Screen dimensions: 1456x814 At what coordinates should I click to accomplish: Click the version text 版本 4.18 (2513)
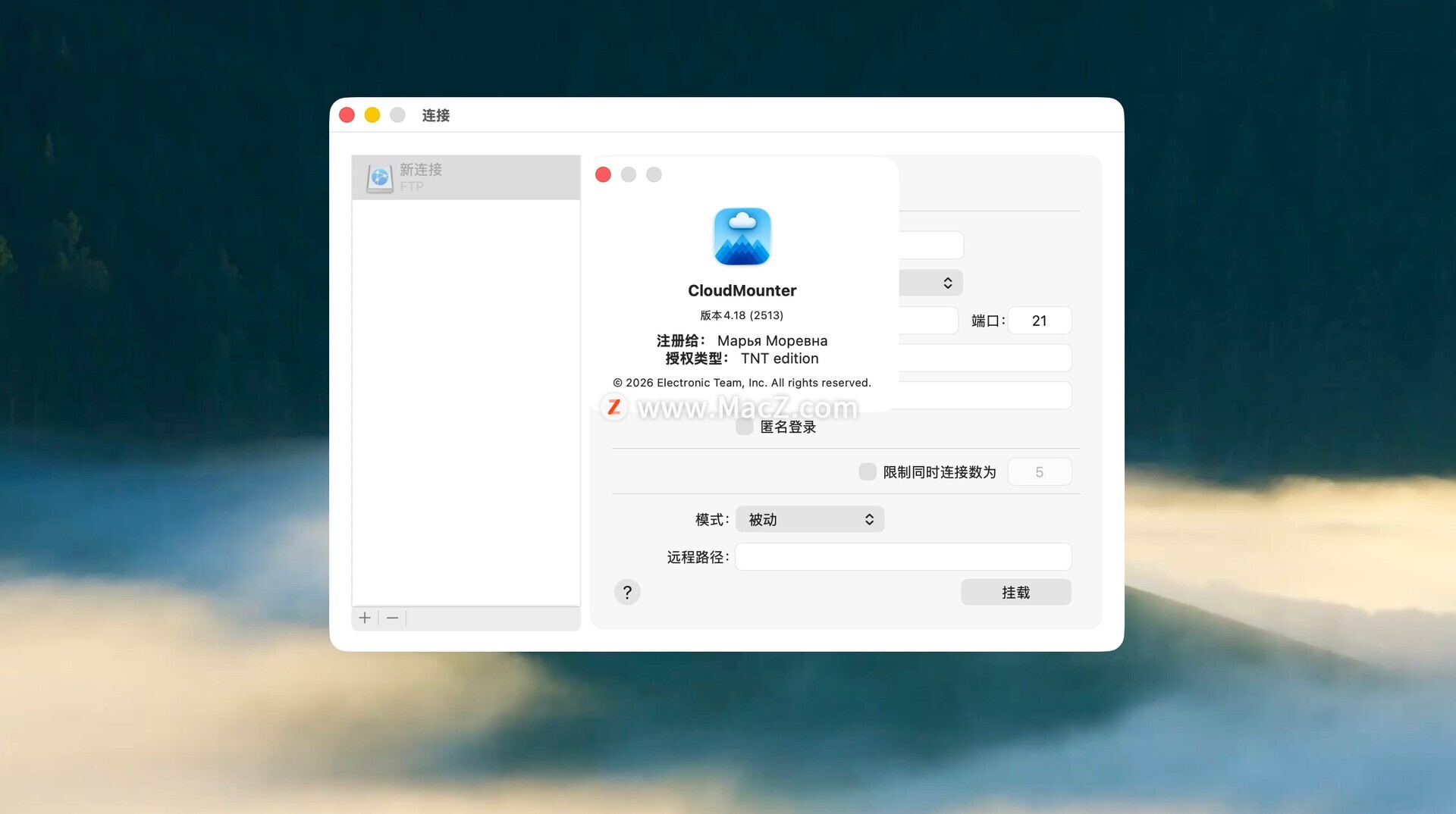coord(742,315)
